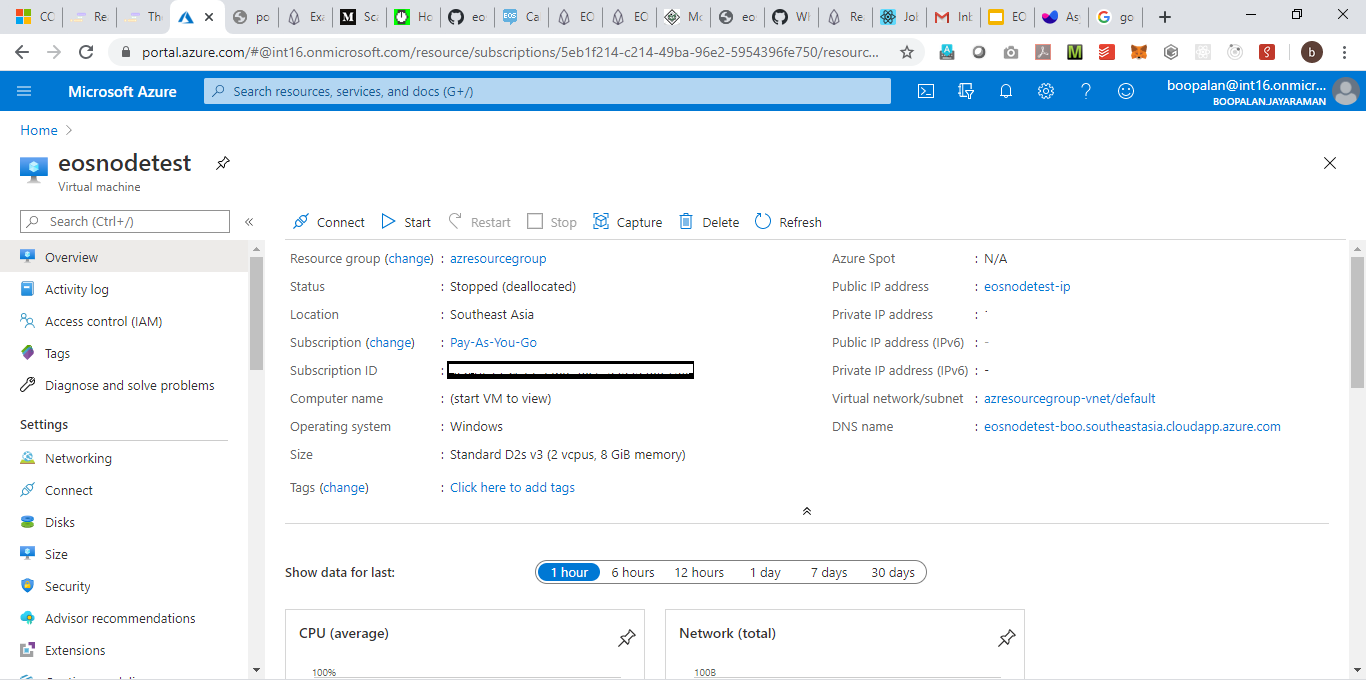Open the azresourcegroup link
The height and width of the screenshot is (685, 1366).
pos(498,258)
